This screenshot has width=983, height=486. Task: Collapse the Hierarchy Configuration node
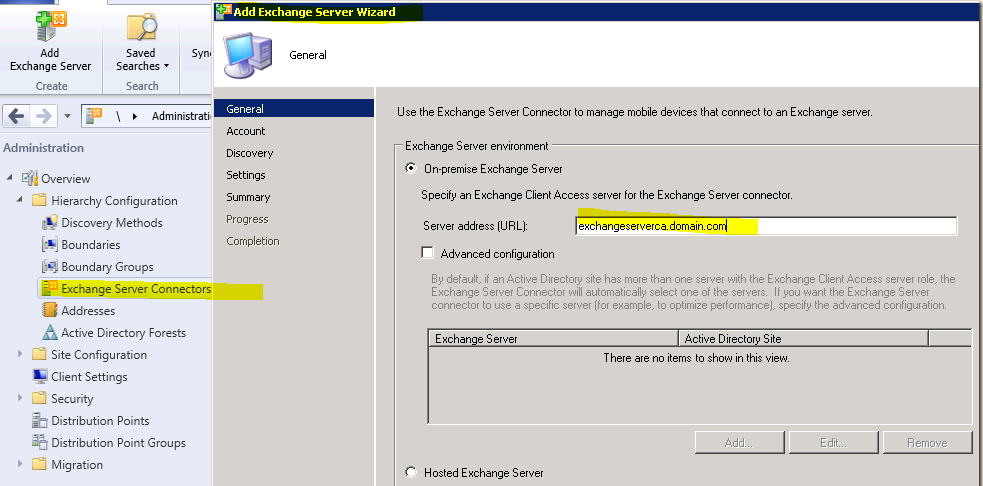coord(19,200)
